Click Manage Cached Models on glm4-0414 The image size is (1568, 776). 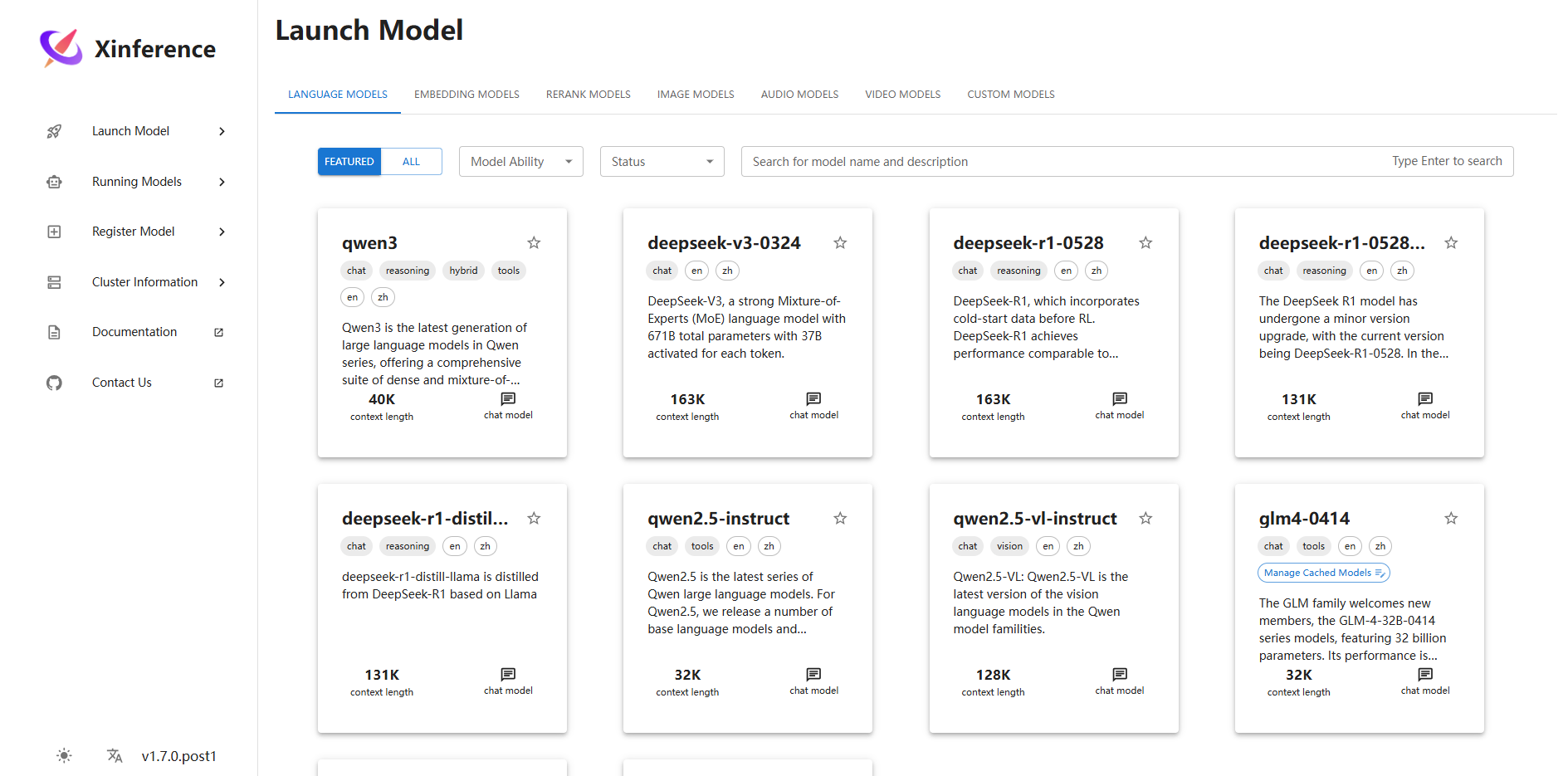[1323, 573]
